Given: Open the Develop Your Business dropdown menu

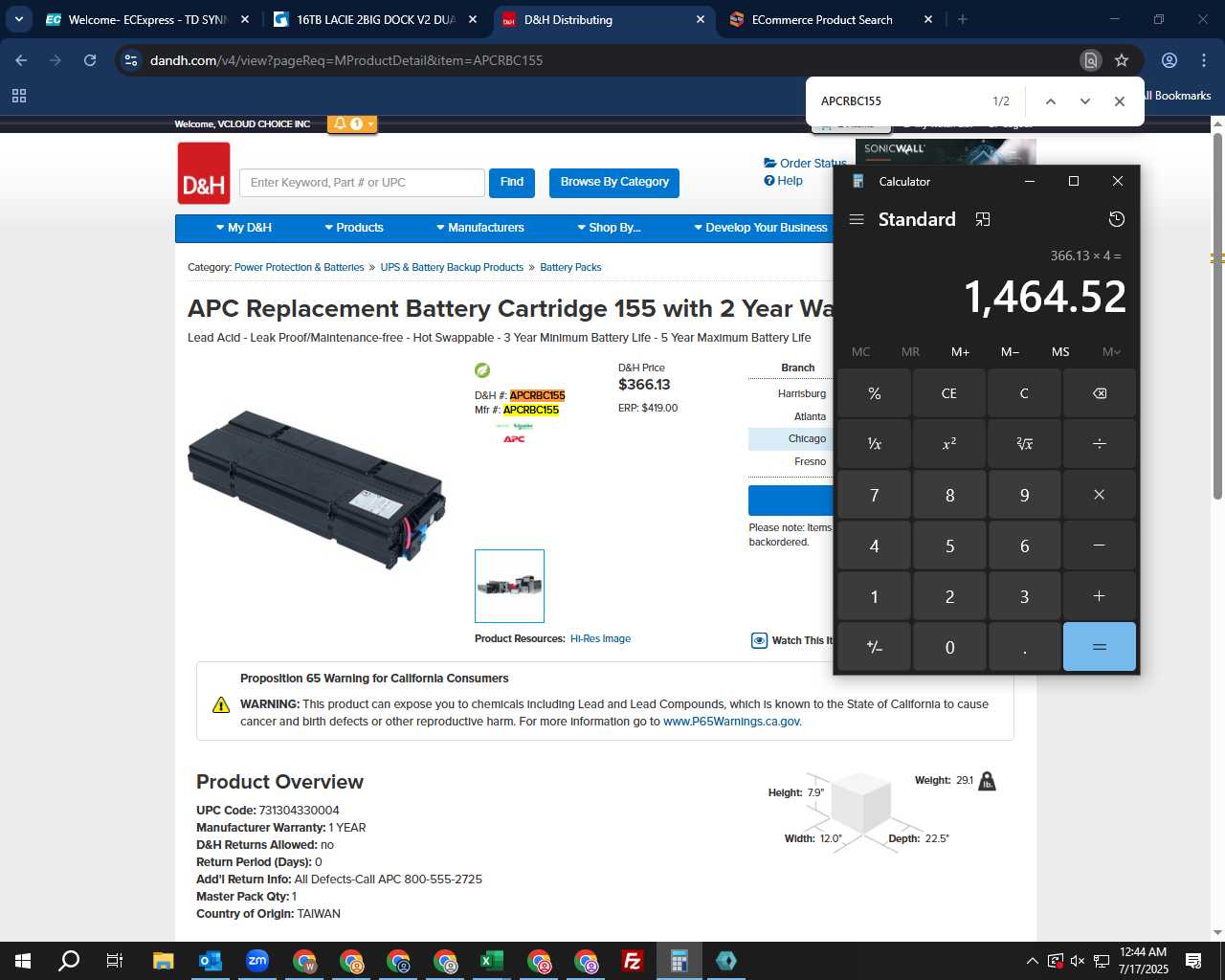Looking at the screenshot, I should pyautogui.click(x=761, y=228).
